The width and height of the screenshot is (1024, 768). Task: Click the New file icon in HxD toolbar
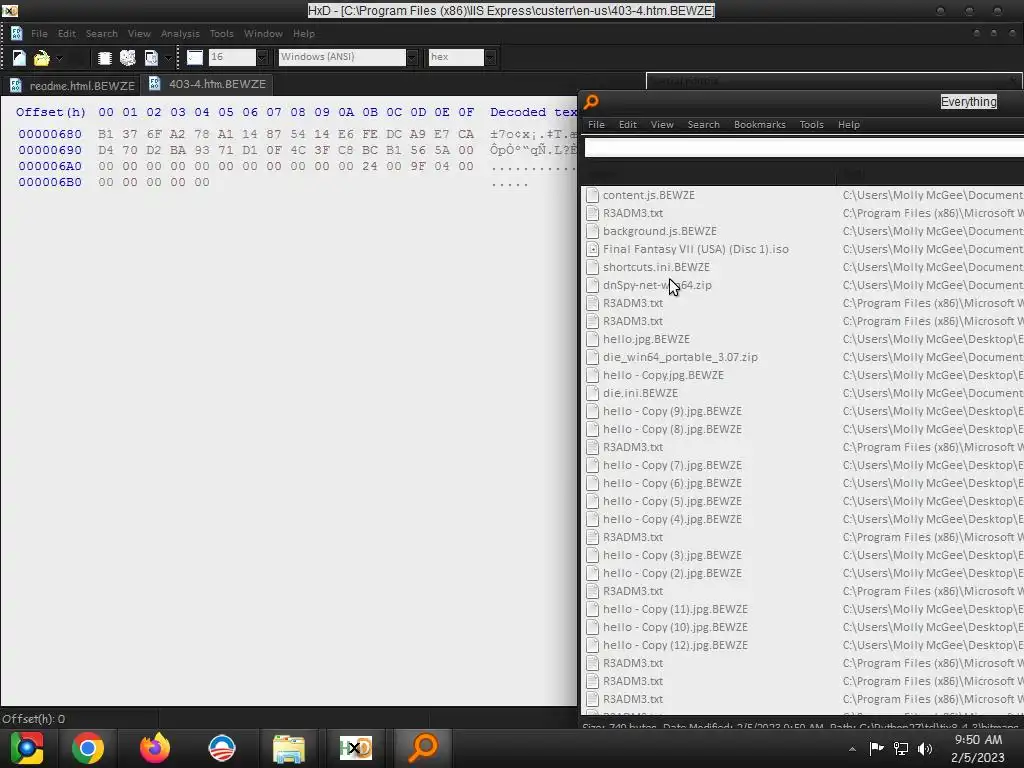[19, 58]
